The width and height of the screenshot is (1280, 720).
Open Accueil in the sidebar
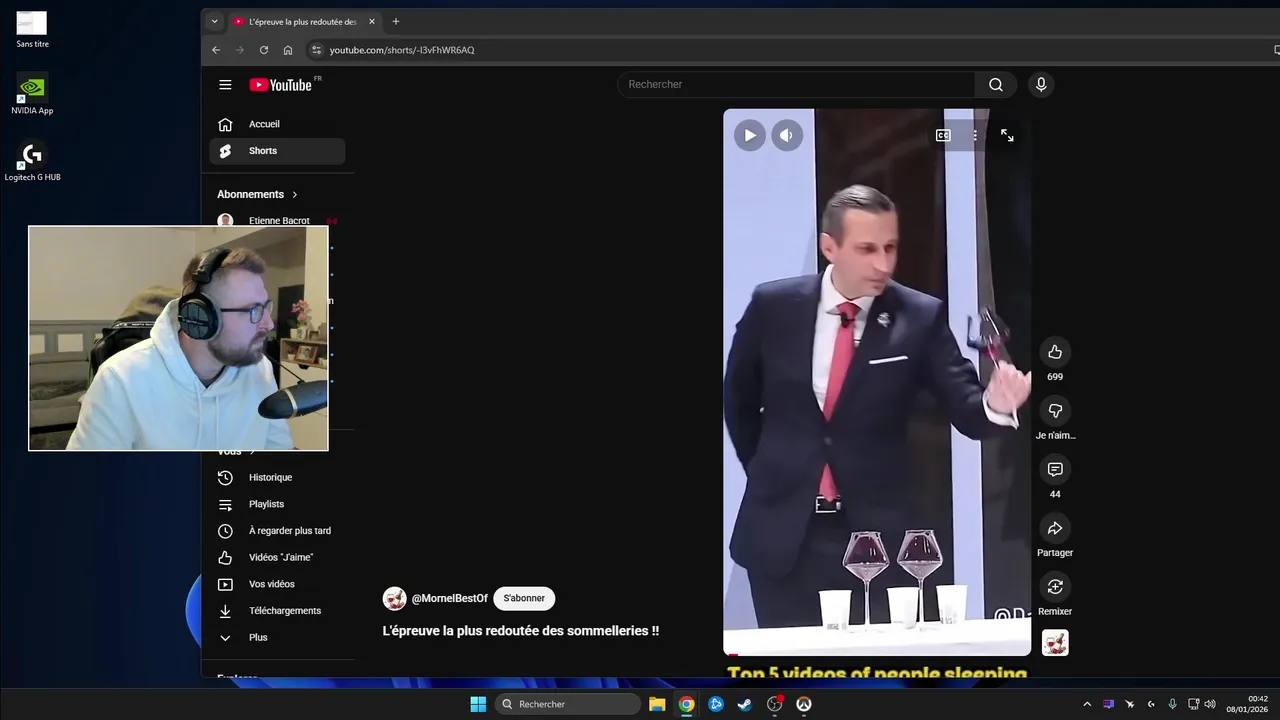coord(277,124)
